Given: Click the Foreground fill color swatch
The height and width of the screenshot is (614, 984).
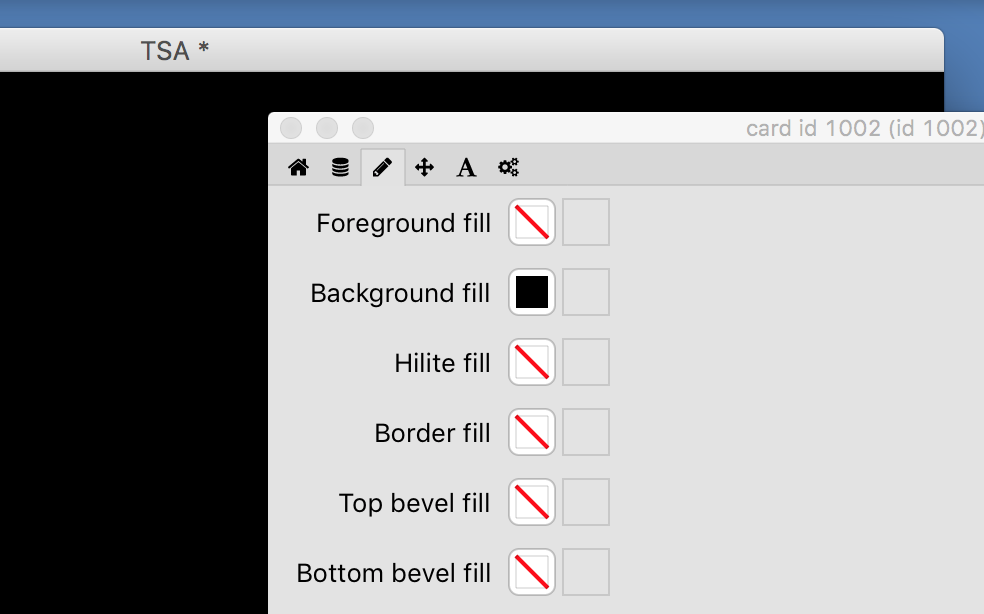Looking at the screenshot, I should 532,222.
